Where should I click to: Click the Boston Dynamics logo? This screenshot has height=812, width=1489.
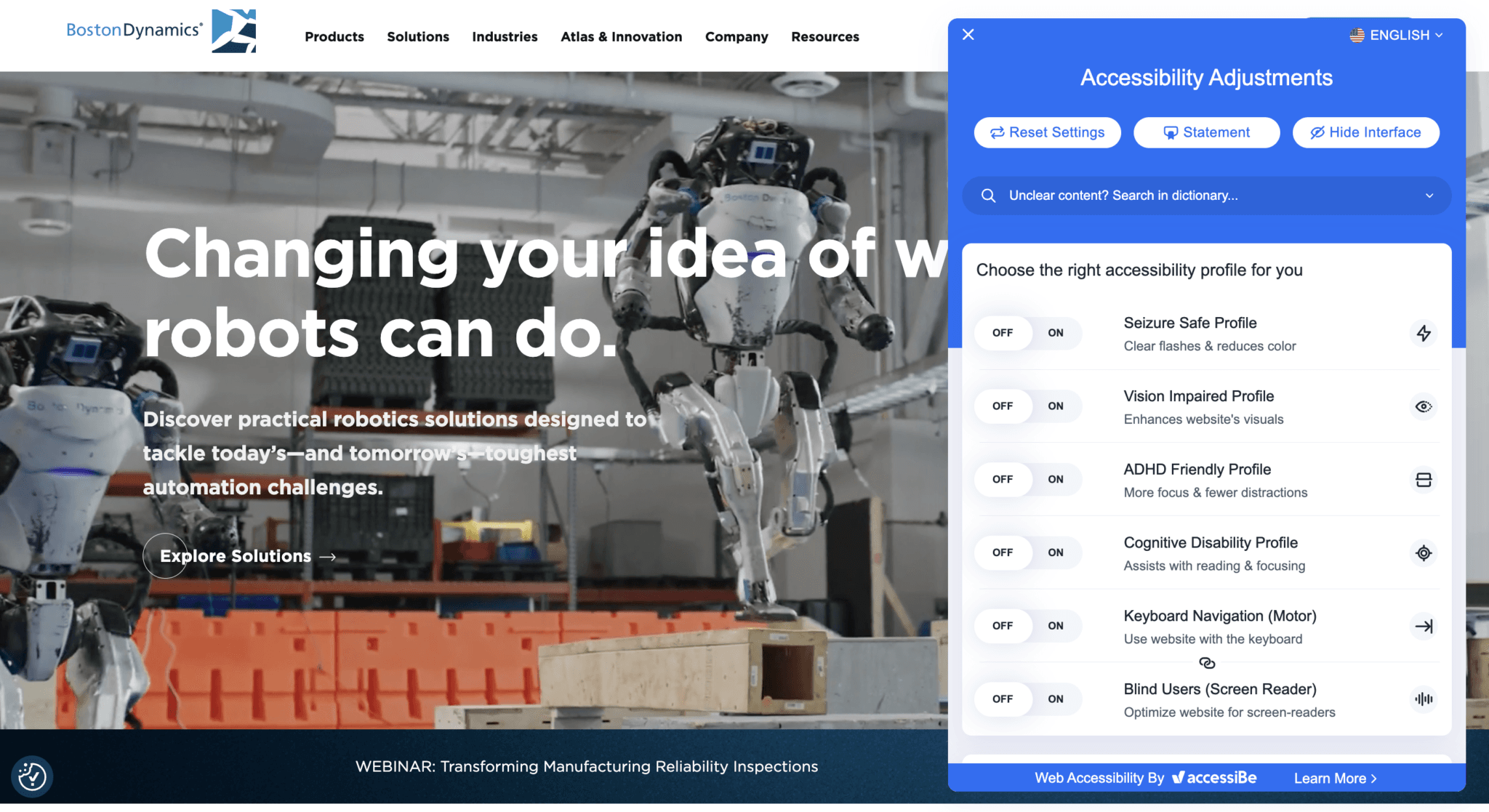[161, 31]
